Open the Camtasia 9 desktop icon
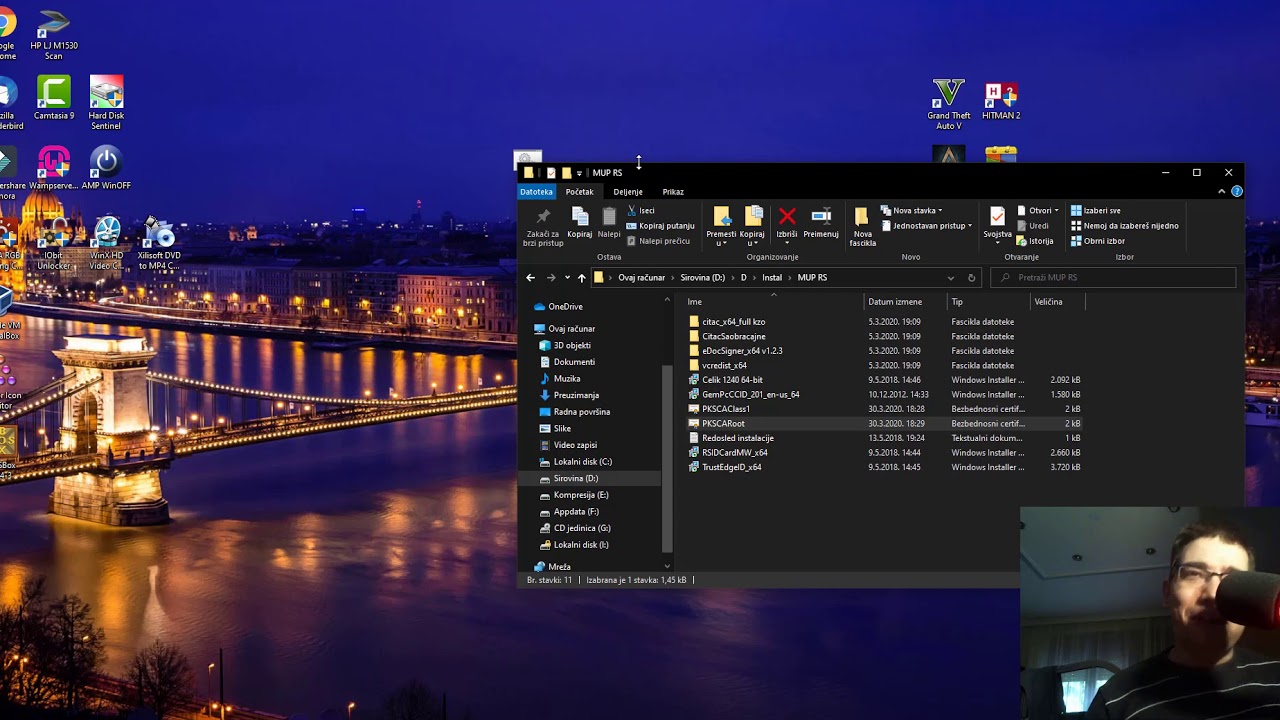The width and height of the screenshot is (1280, 720). (54, 98)
